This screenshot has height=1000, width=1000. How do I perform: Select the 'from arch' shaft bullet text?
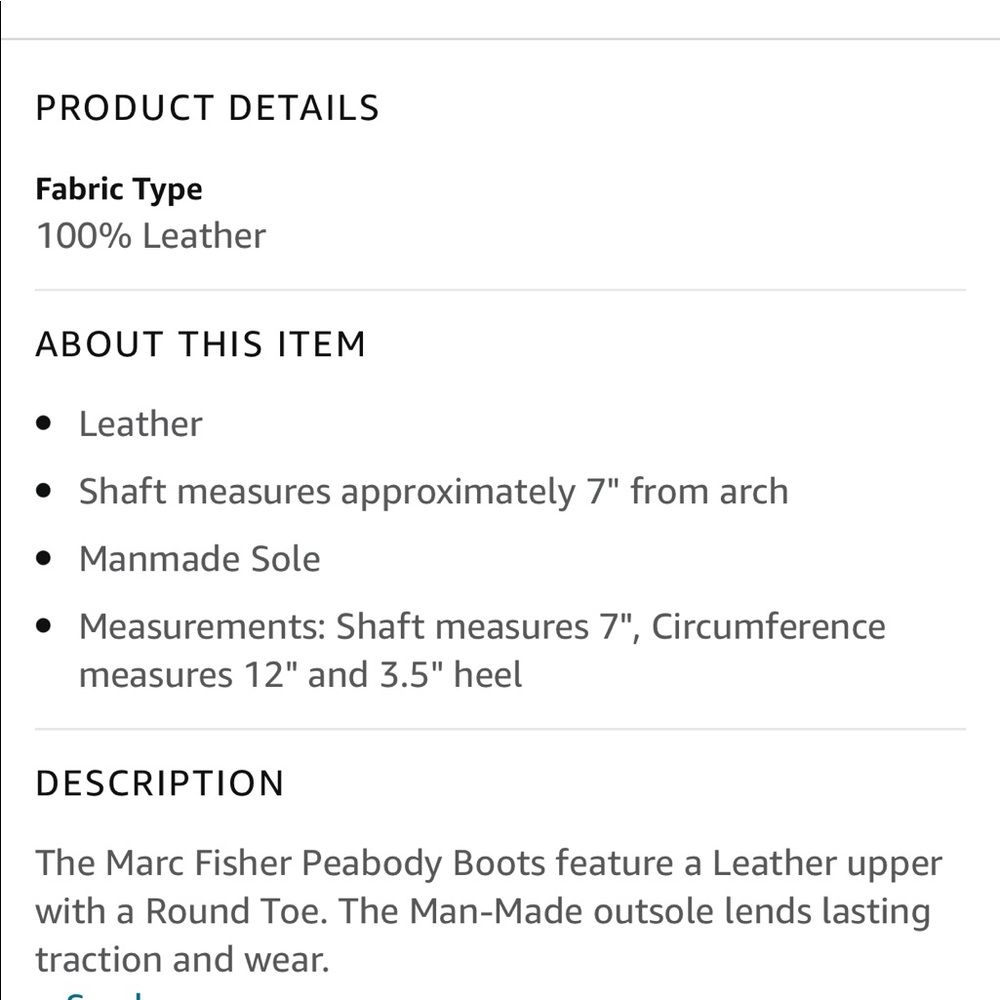[709, 492]
